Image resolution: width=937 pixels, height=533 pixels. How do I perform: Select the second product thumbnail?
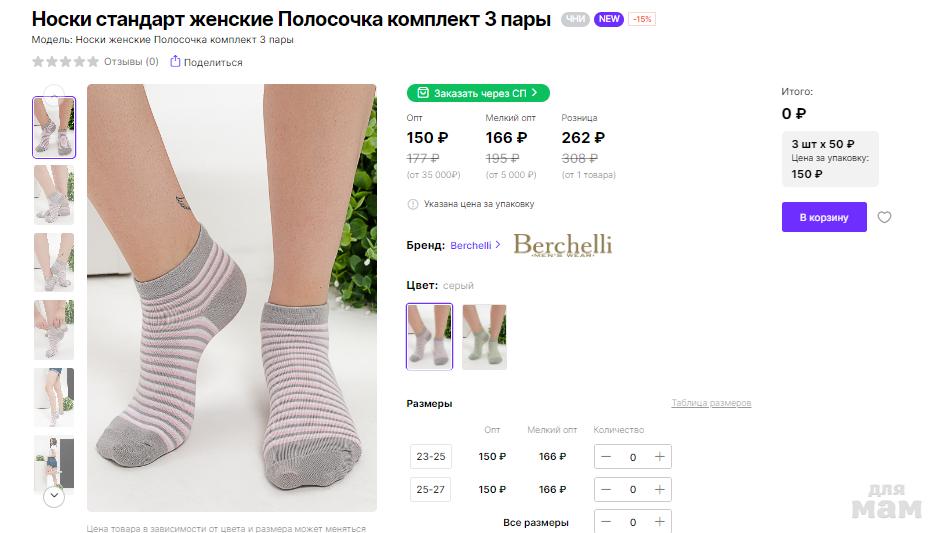tap(54, 195)
